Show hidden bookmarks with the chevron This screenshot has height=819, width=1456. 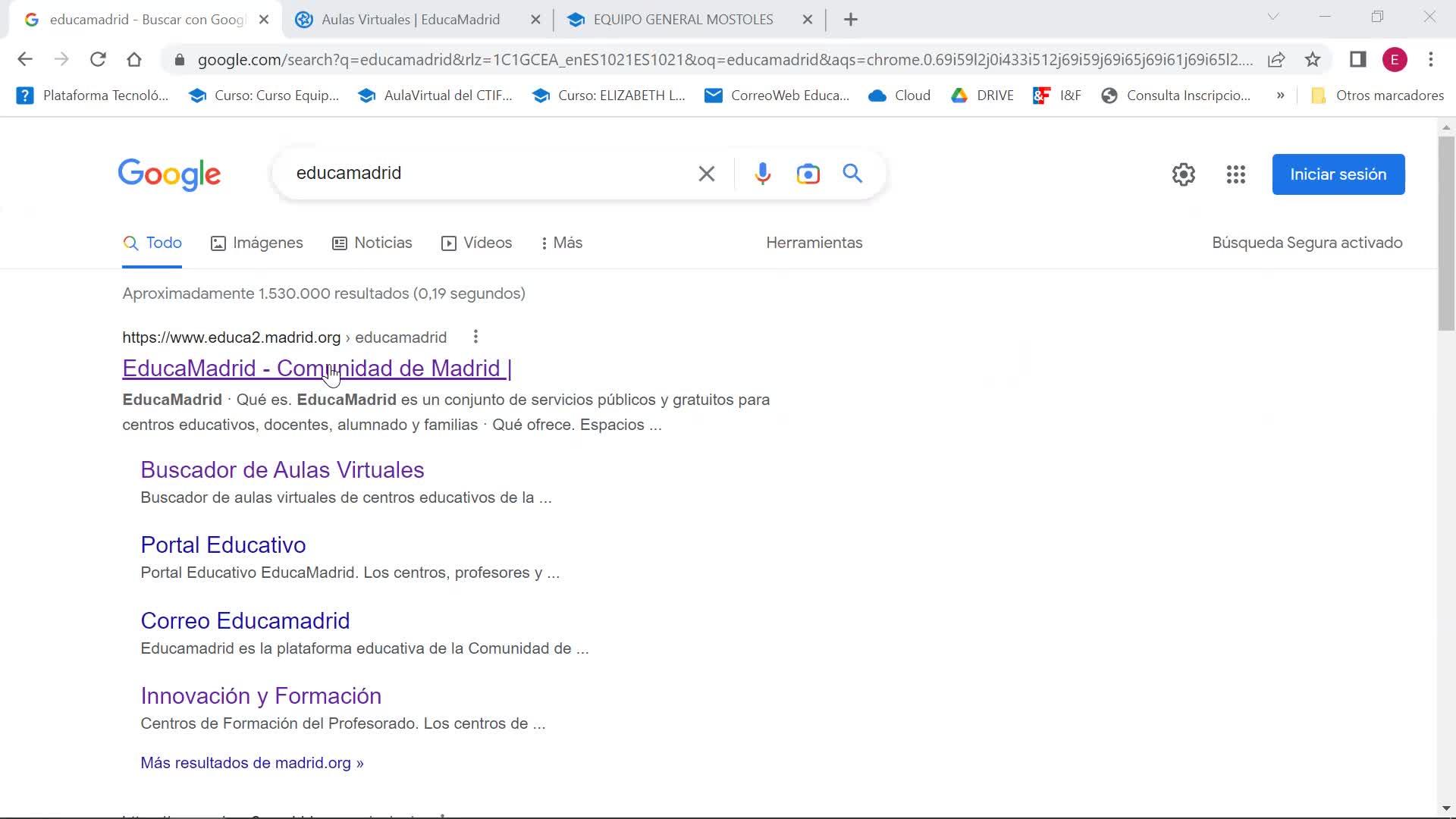[x=1280, y=96]
